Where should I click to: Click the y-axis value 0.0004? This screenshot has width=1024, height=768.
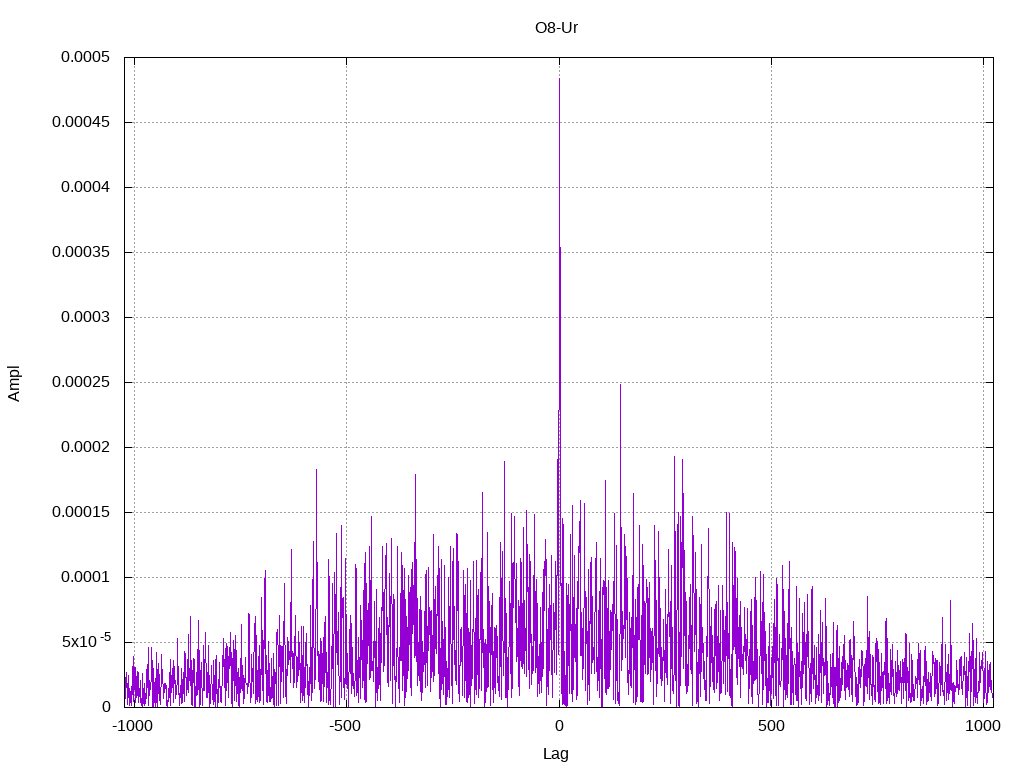point(86,187)
